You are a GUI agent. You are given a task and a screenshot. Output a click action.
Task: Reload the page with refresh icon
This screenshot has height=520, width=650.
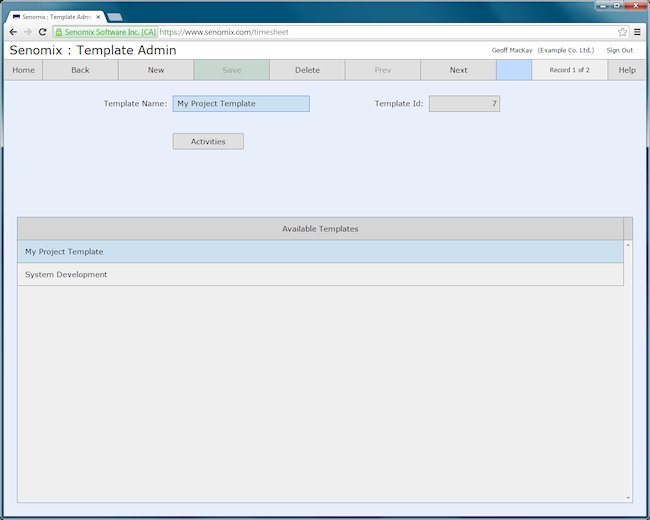point(42,32)
